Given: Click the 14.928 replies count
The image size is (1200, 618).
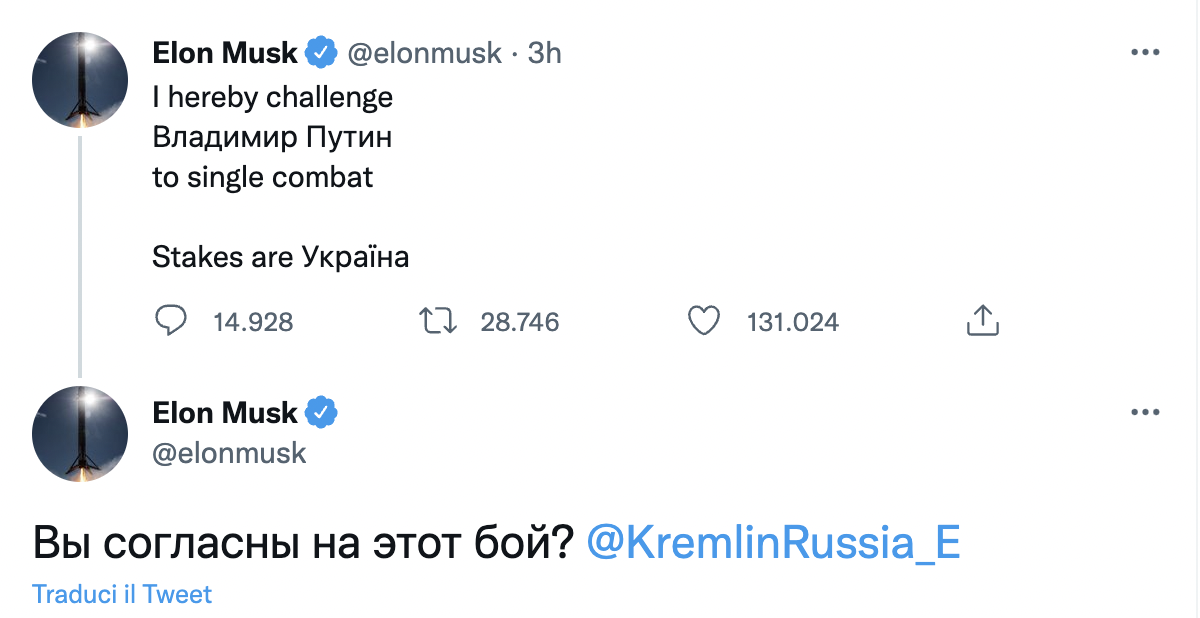Looking at the screenshot, I should 253,322.
